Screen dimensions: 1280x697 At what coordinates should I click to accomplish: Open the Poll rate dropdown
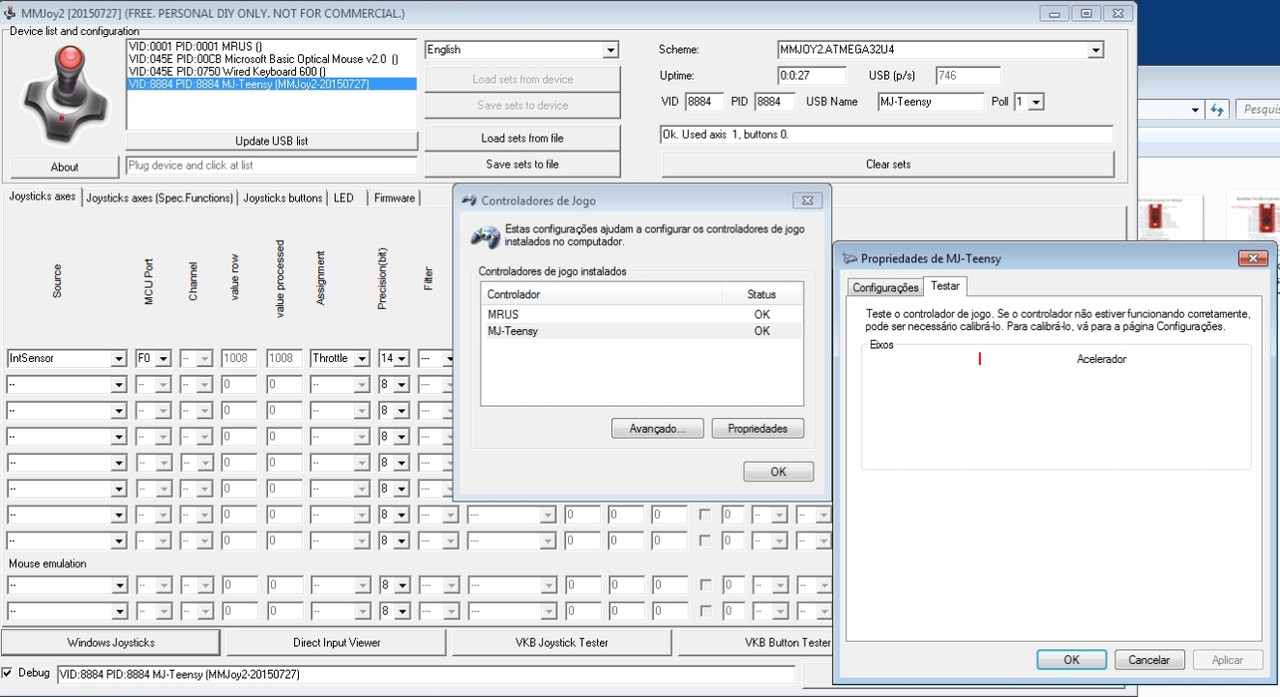coord(1035,102)
